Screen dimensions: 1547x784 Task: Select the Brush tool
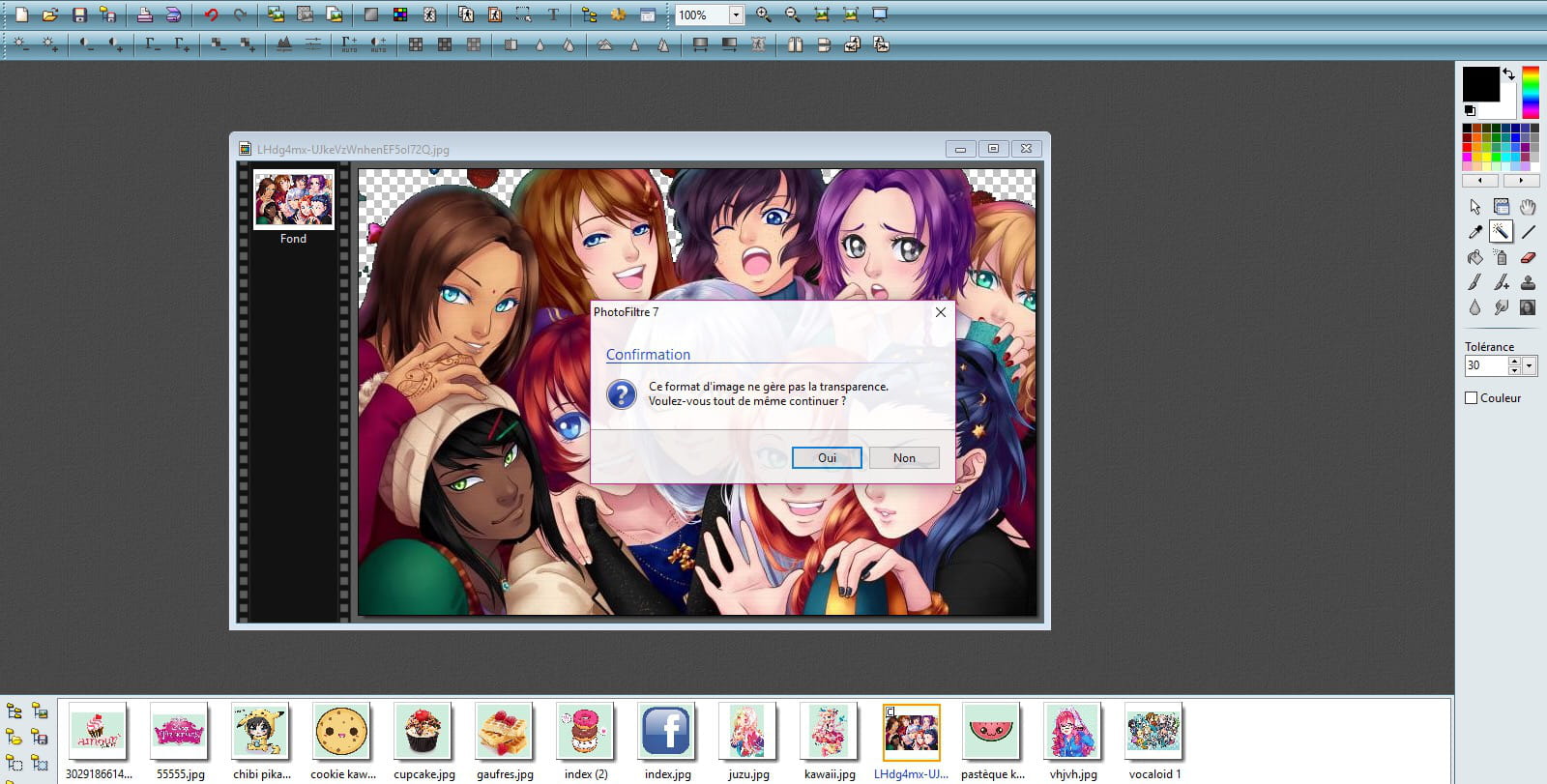click(1474, 282)
